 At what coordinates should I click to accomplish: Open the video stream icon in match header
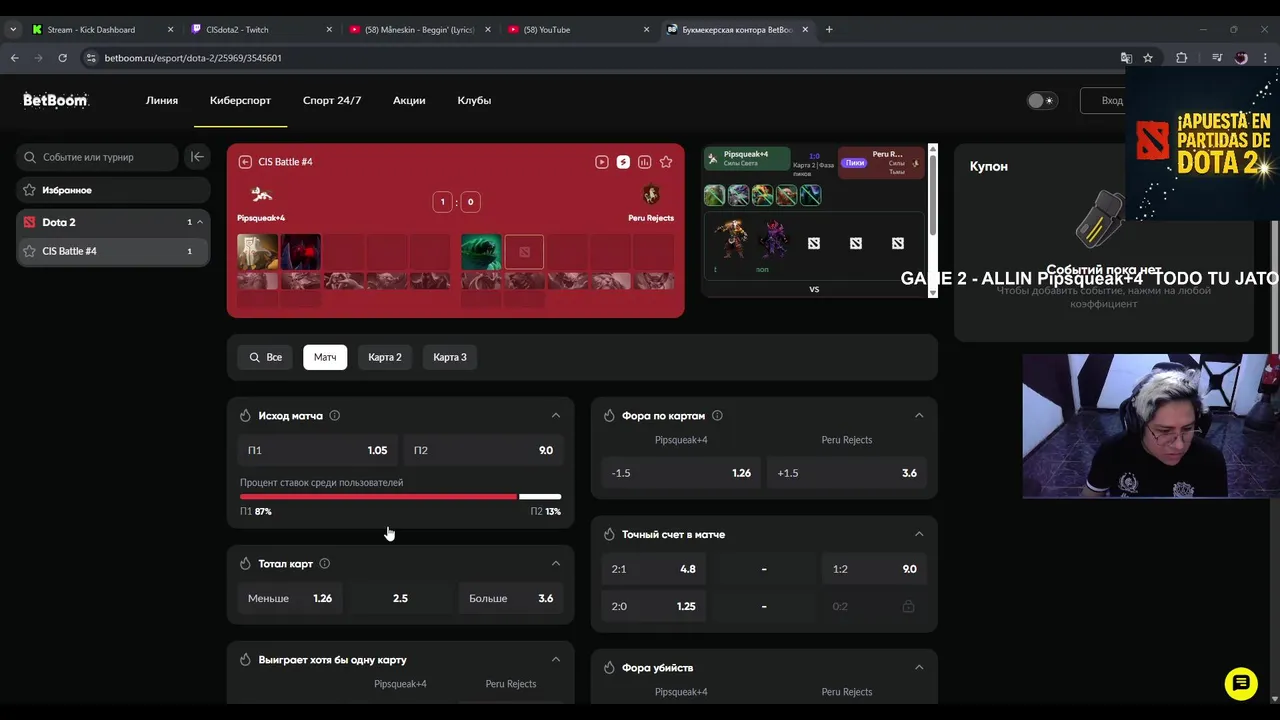[602, 162]
